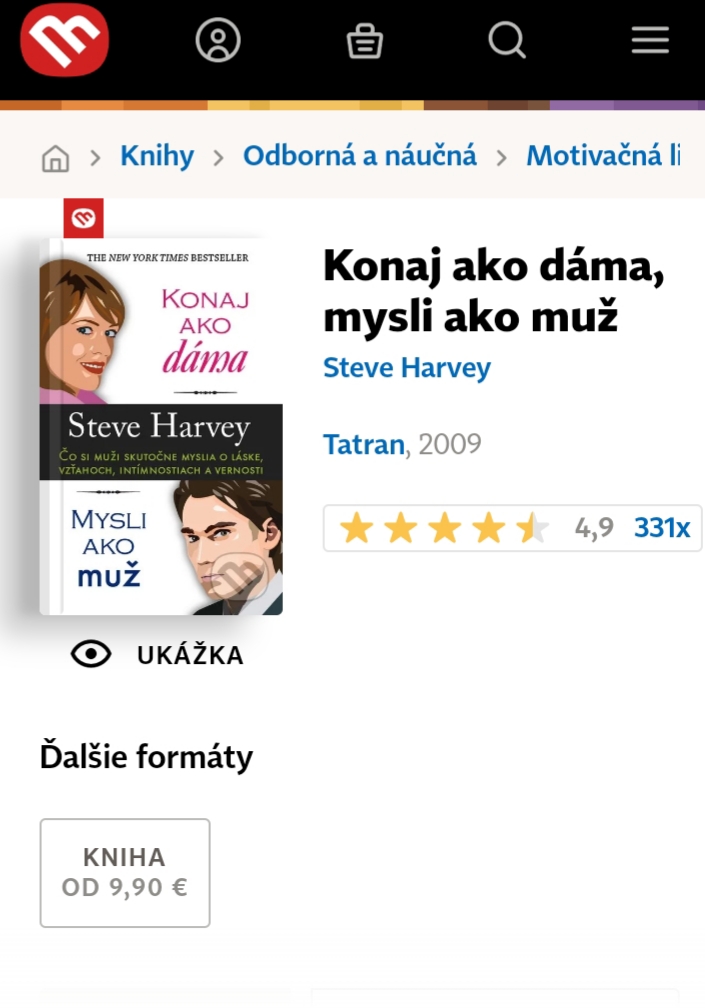The width and height of the screenshot is (705, 1008).
Task: Open the hamburger menu
Action: point(650,41)
